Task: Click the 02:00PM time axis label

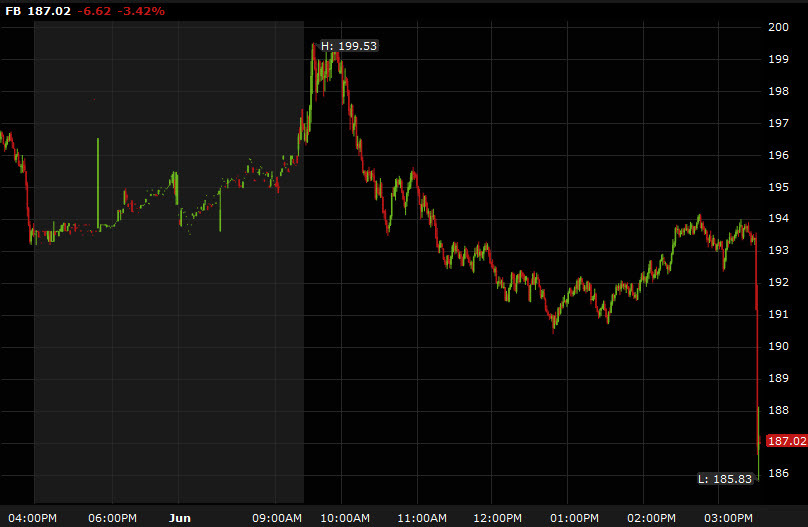Action: pyautogui.click(x=651, y=518)
